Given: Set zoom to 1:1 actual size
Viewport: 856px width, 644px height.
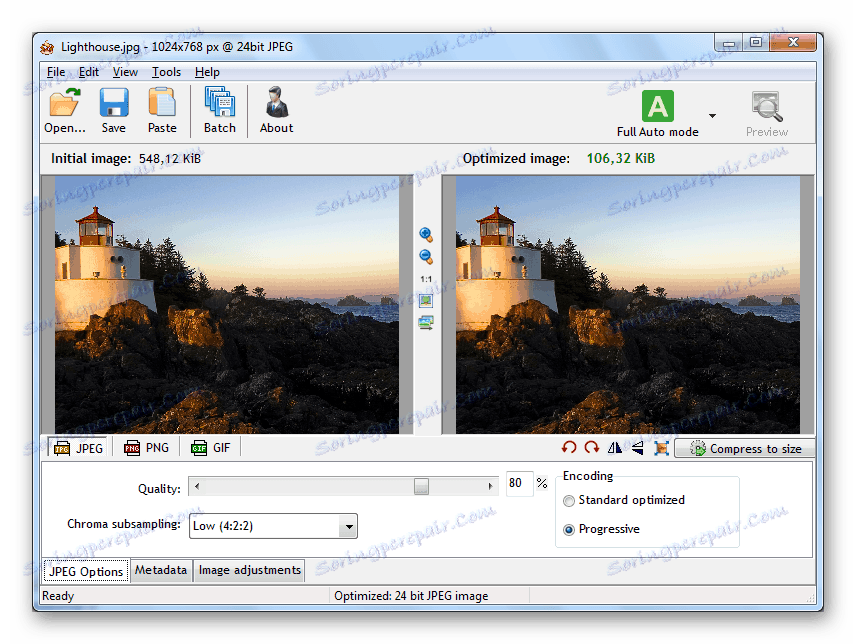Looking at the screenshot, I should point(426,279).
